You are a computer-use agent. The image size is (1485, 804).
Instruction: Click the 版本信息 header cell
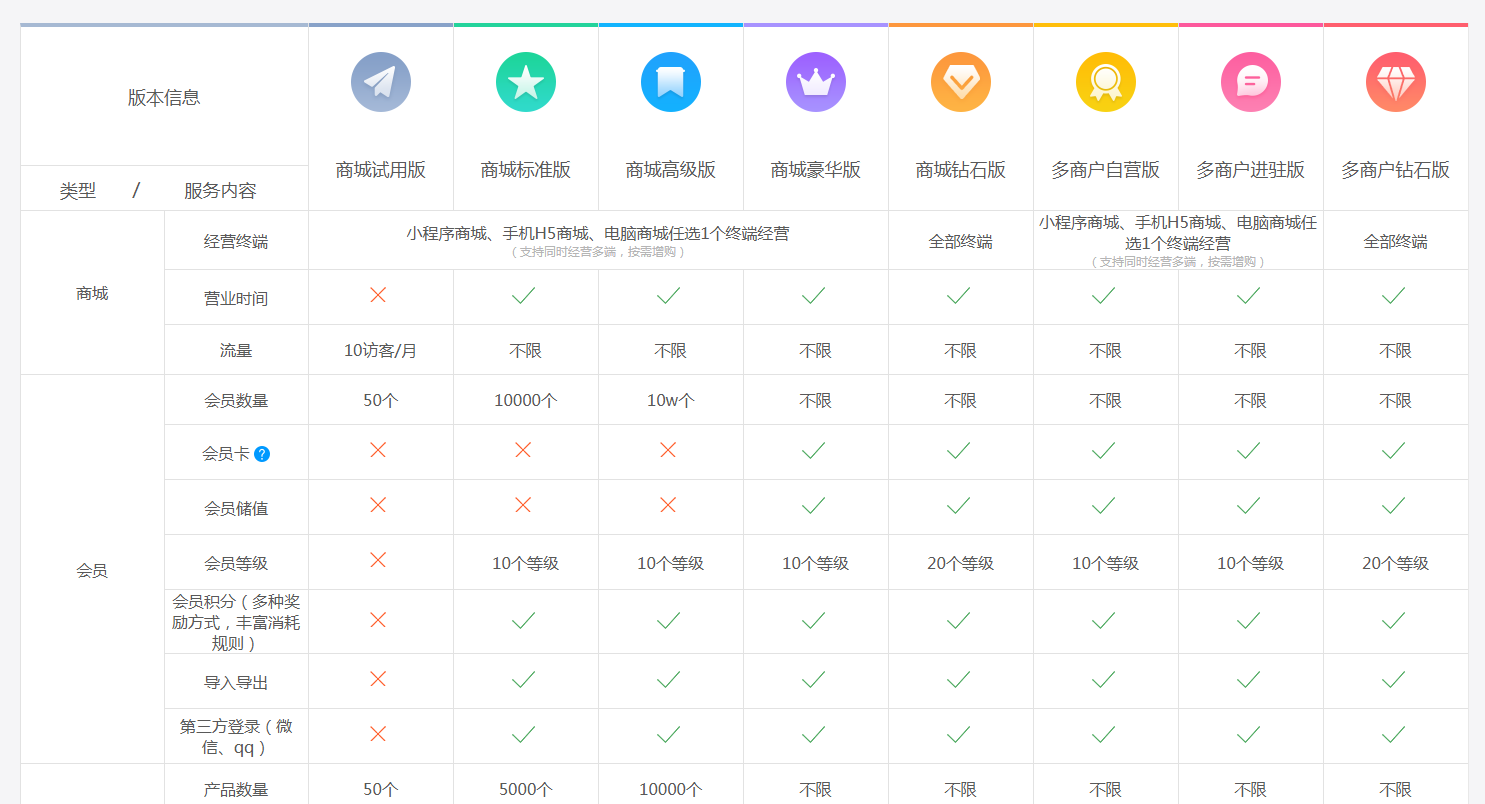coord(164,97)
